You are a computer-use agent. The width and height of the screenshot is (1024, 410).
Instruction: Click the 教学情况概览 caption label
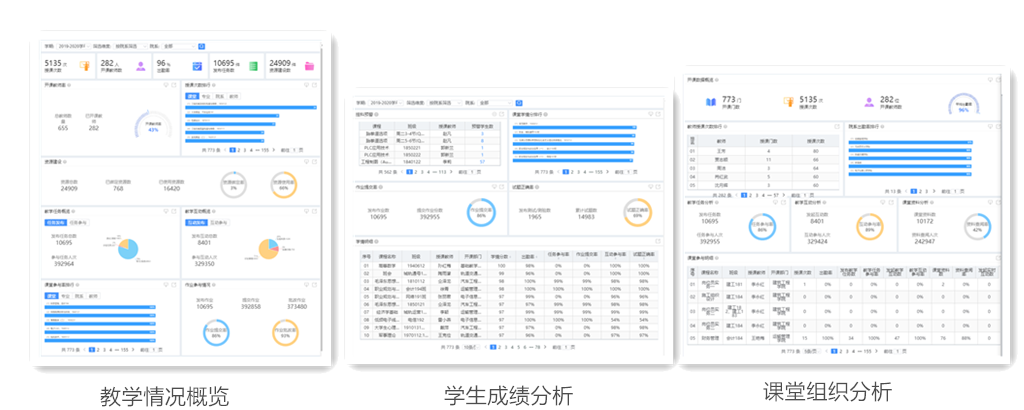coord(164,395)
